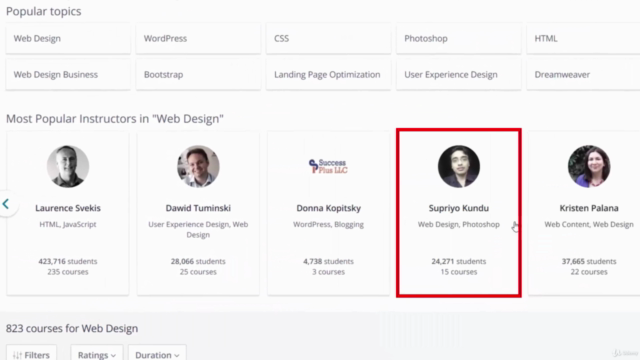Click the Success Plus LLC logo

(328, 167)
